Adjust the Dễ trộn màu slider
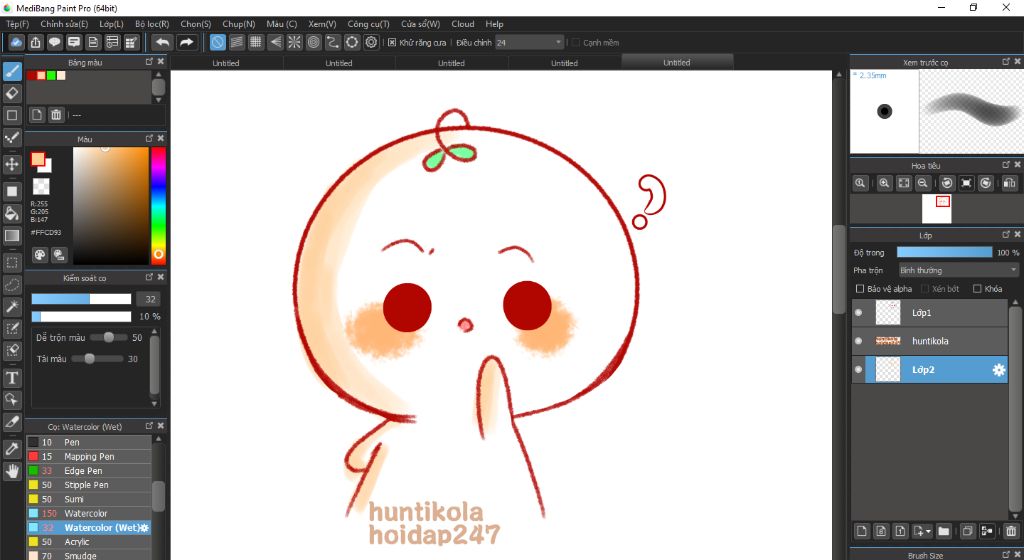 (x=108, y=337)
